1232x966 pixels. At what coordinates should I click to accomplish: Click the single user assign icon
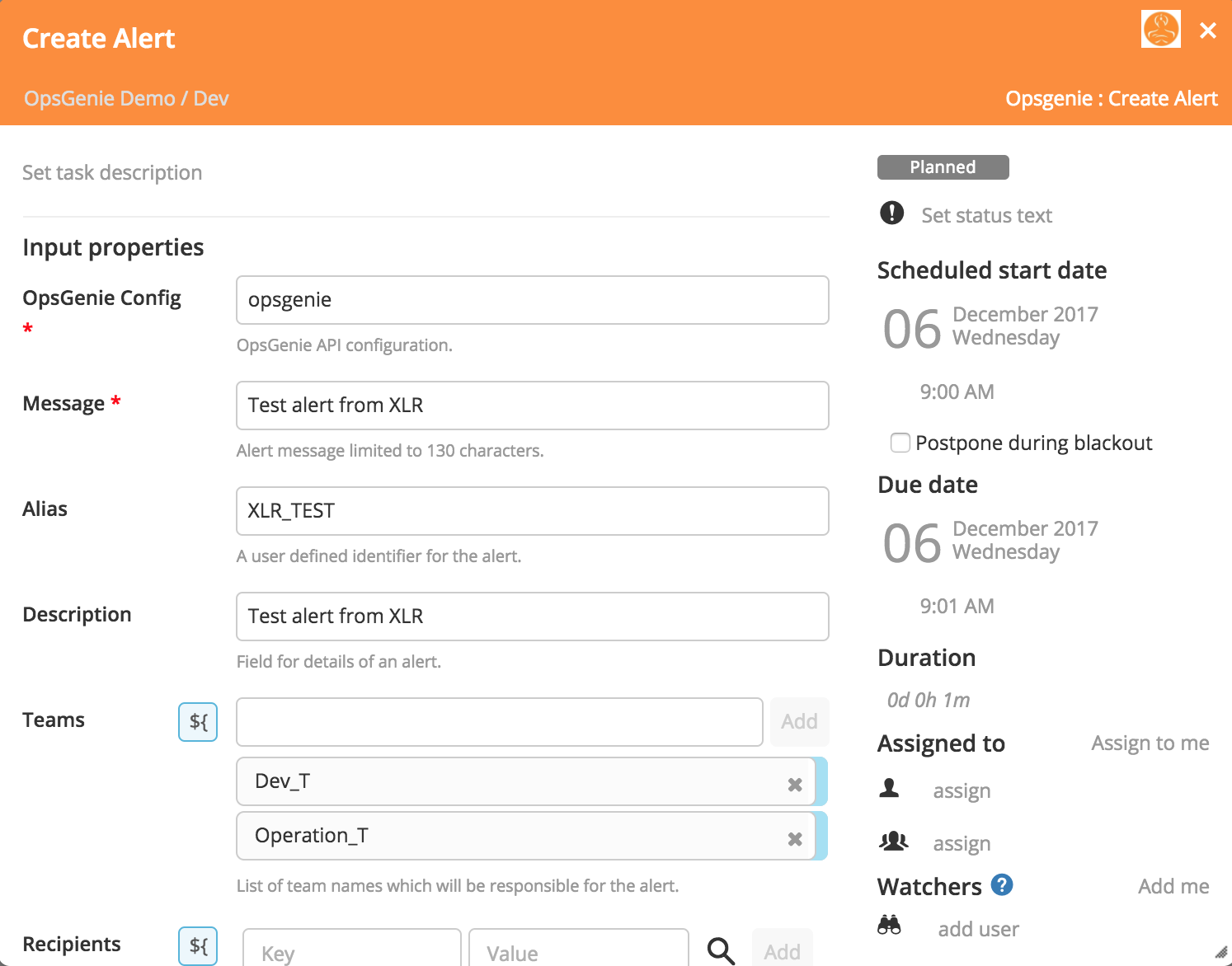tap(889, 788)
